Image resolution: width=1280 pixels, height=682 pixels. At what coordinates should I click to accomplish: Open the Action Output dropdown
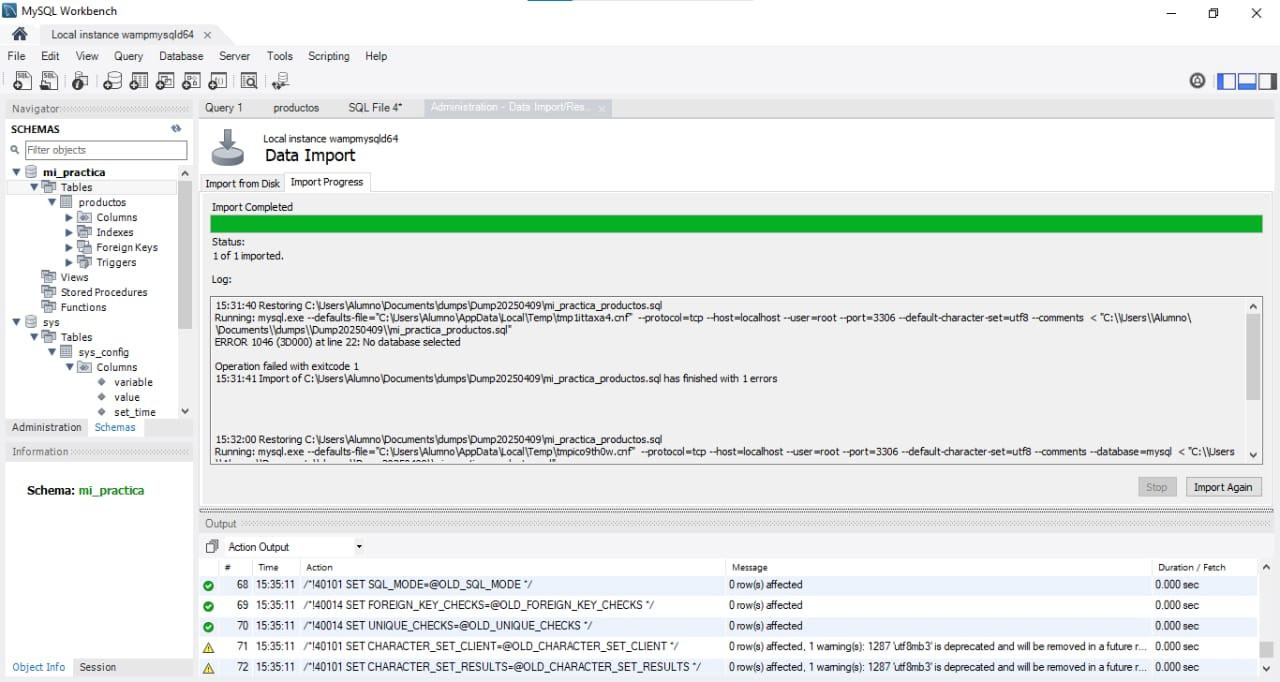[x=359, y=547]
